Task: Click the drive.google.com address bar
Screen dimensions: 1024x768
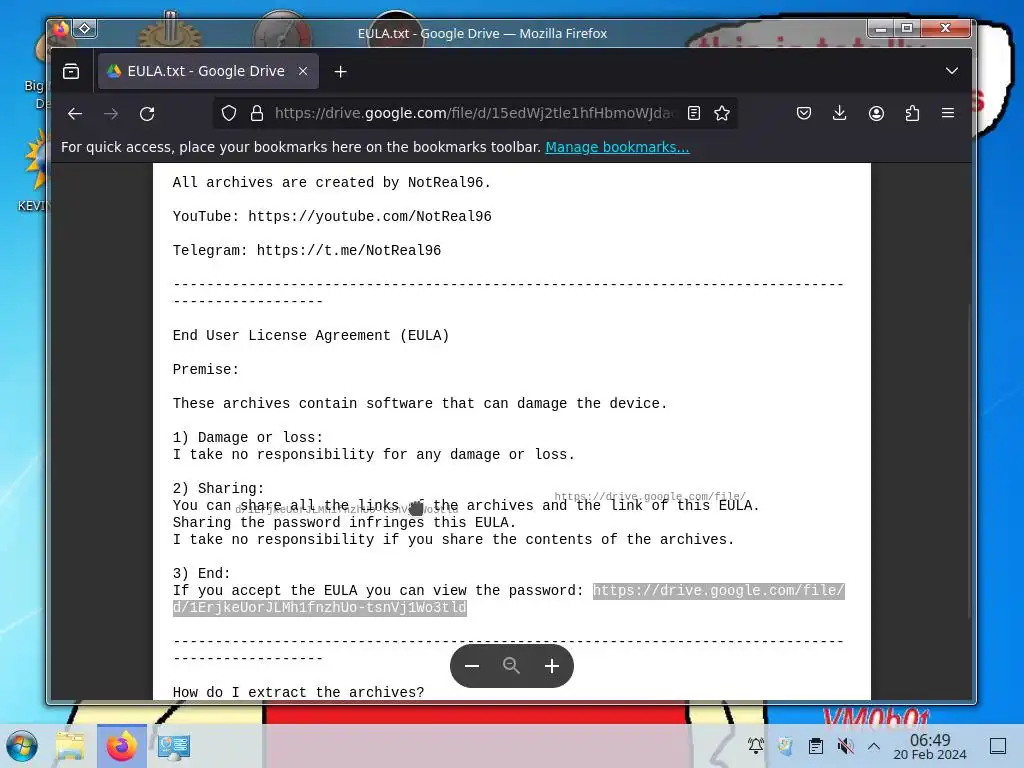Action: click(475, 113)
